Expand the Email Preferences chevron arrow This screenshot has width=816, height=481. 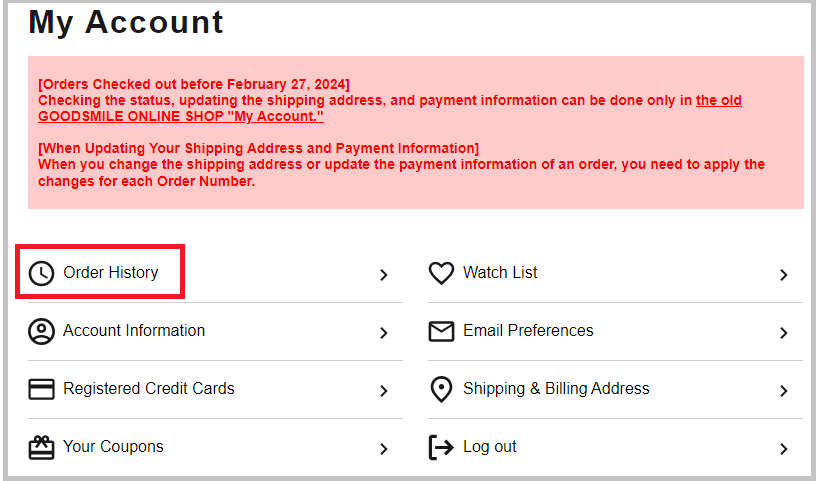(784, 333)
